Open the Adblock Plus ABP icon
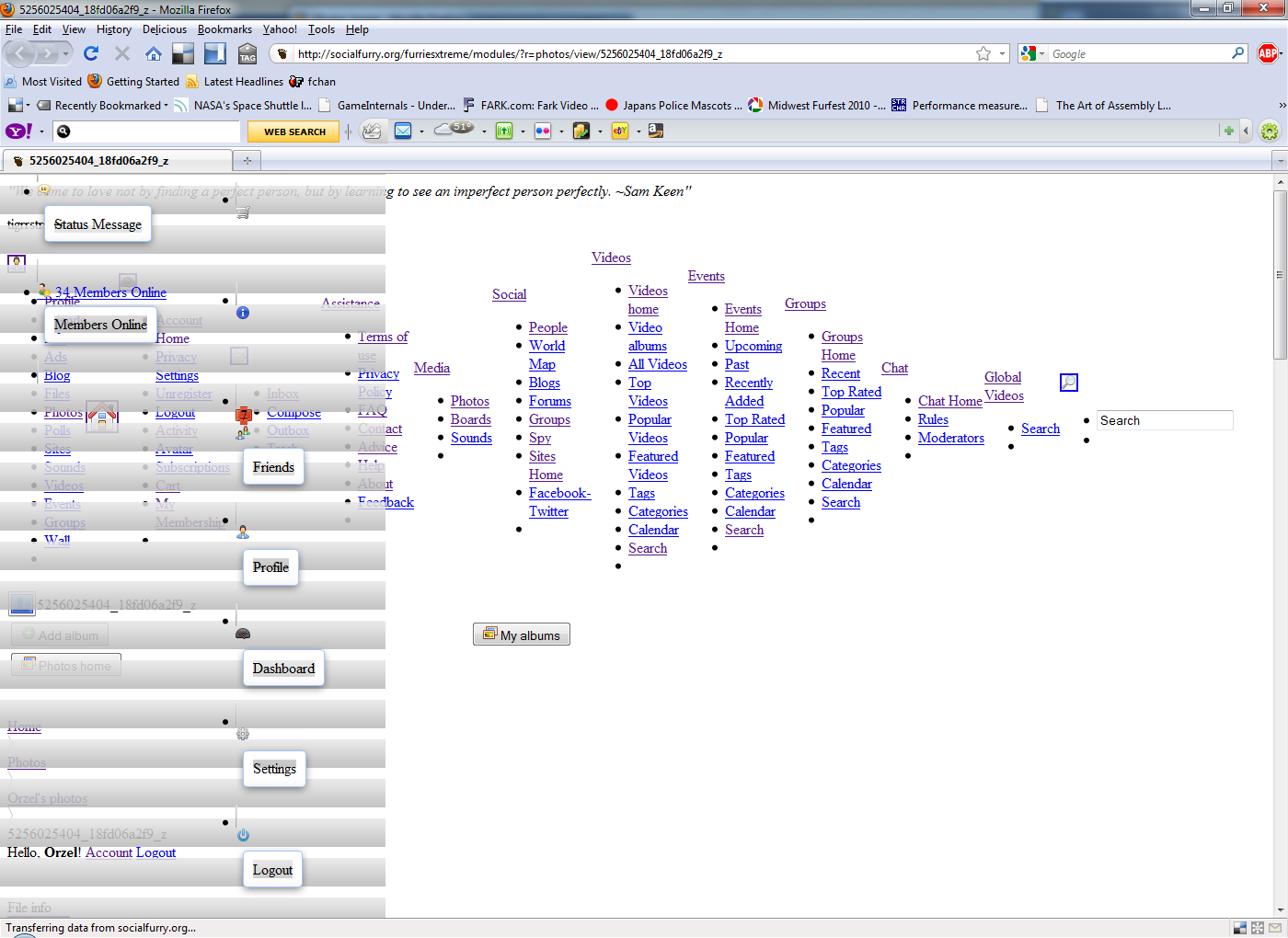This screenshot has width=1288, height=938. pyautogui.click(x=1268, y=53)
